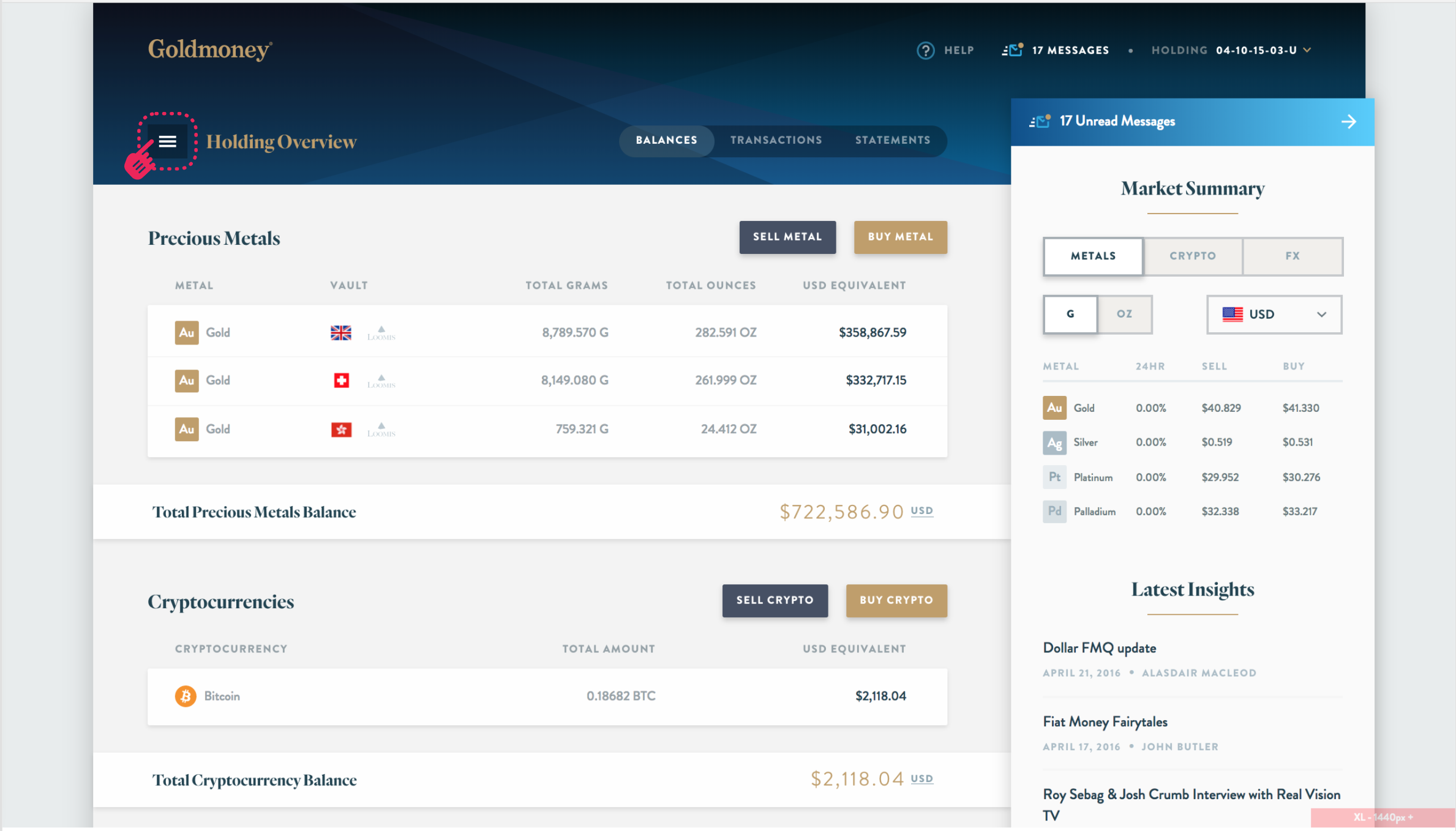Open the hamburger menu beside Holding Overview

pos(167,141)
